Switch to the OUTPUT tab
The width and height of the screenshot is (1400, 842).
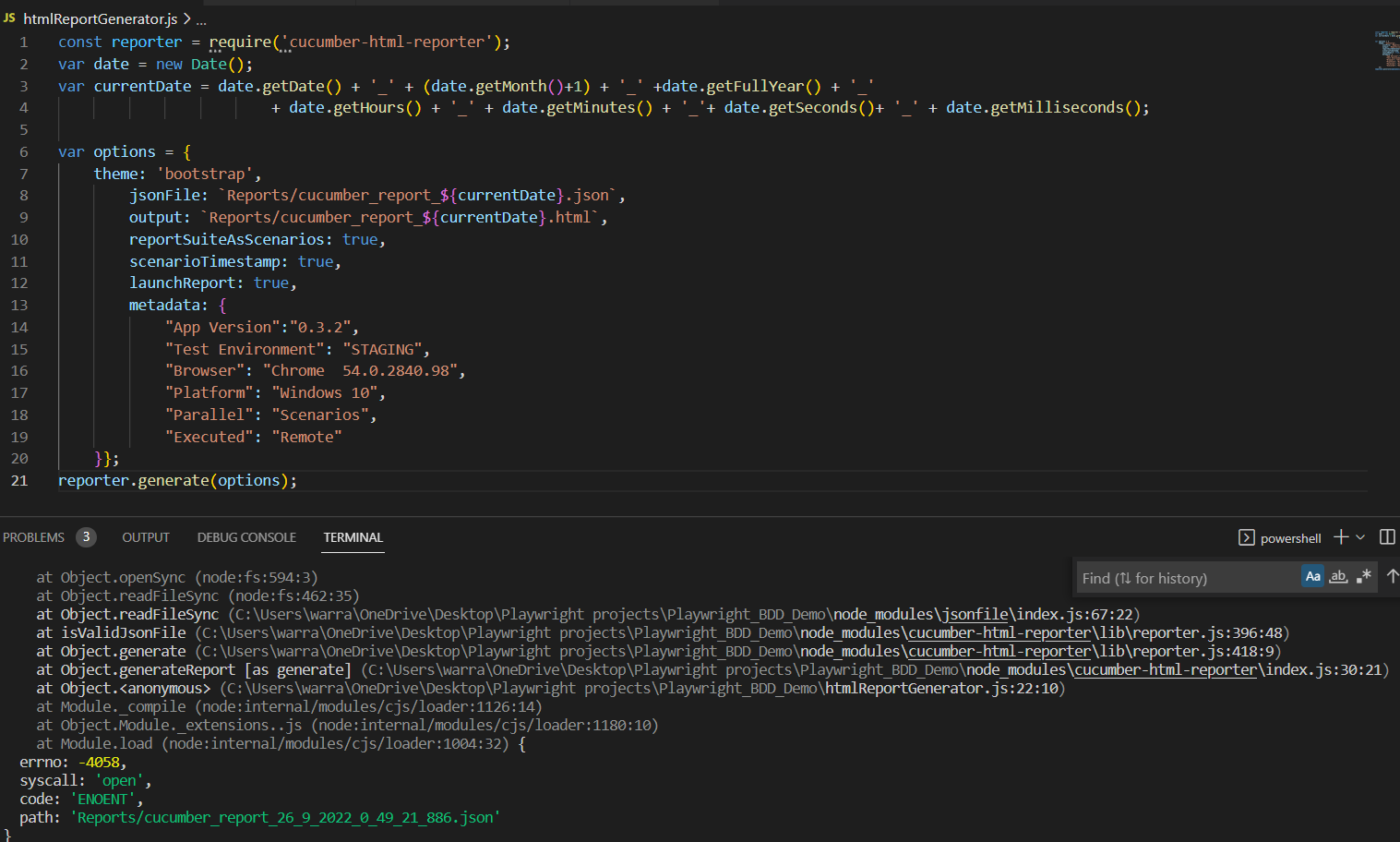tap(145, 536)
